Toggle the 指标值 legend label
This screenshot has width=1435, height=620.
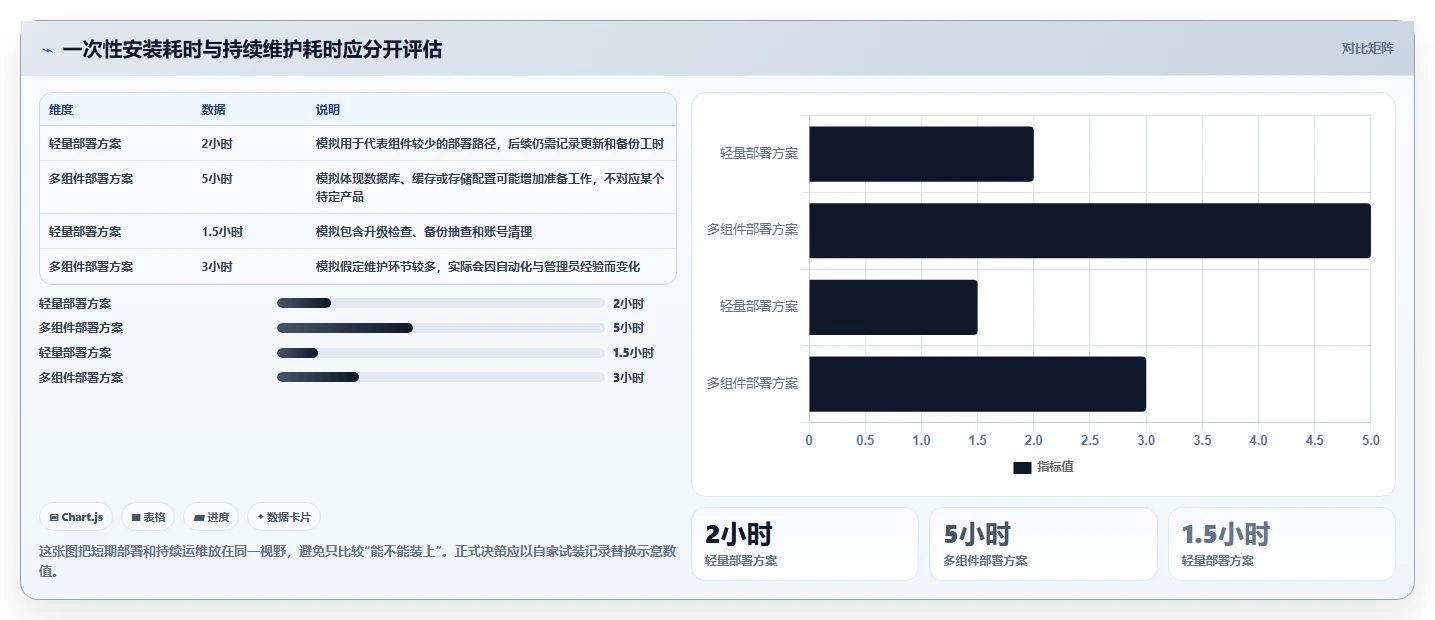click(x=1055, y=467)
